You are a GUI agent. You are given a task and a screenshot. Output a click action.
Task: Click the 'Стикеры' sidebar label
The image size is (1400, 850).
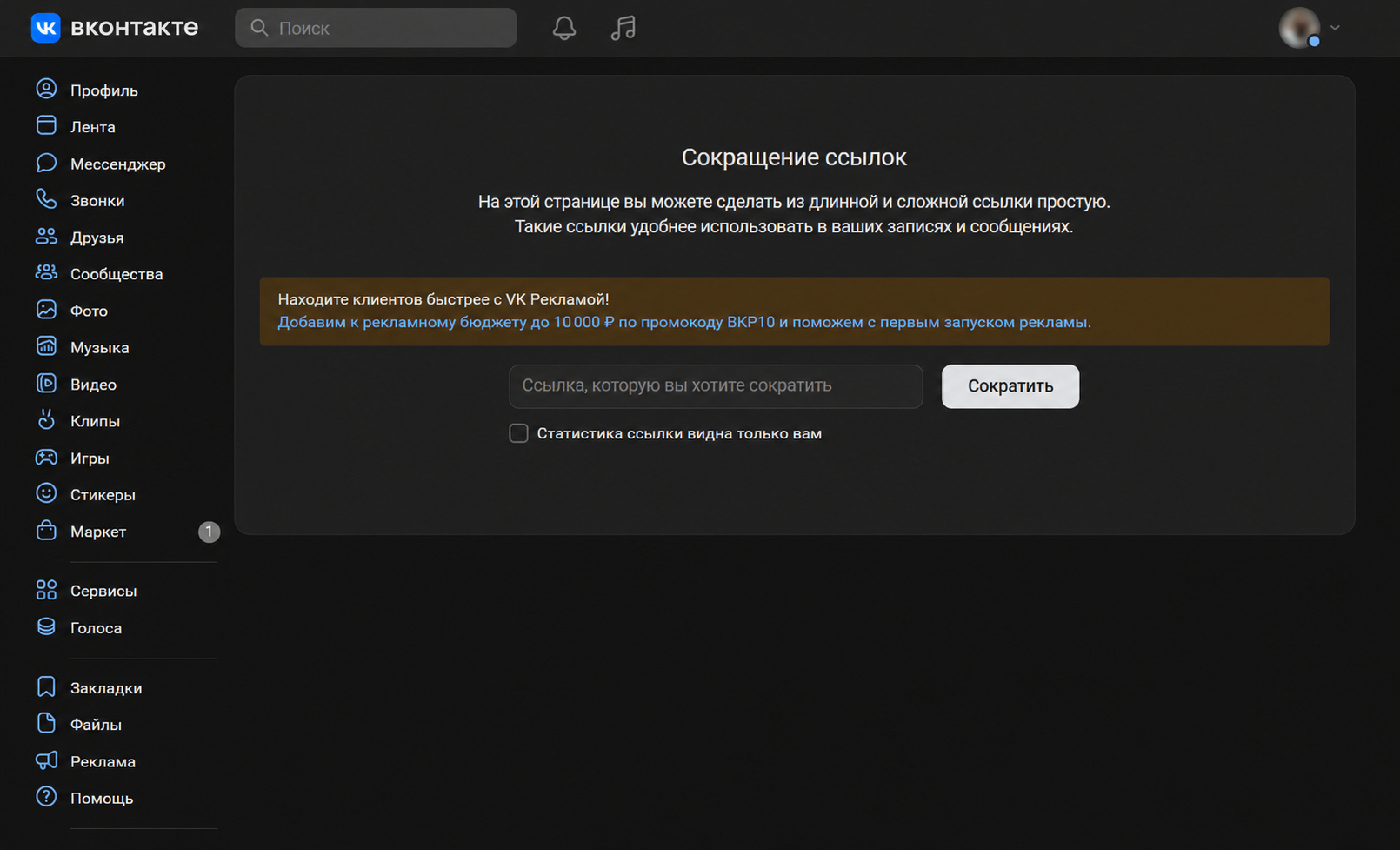(103, 495)
